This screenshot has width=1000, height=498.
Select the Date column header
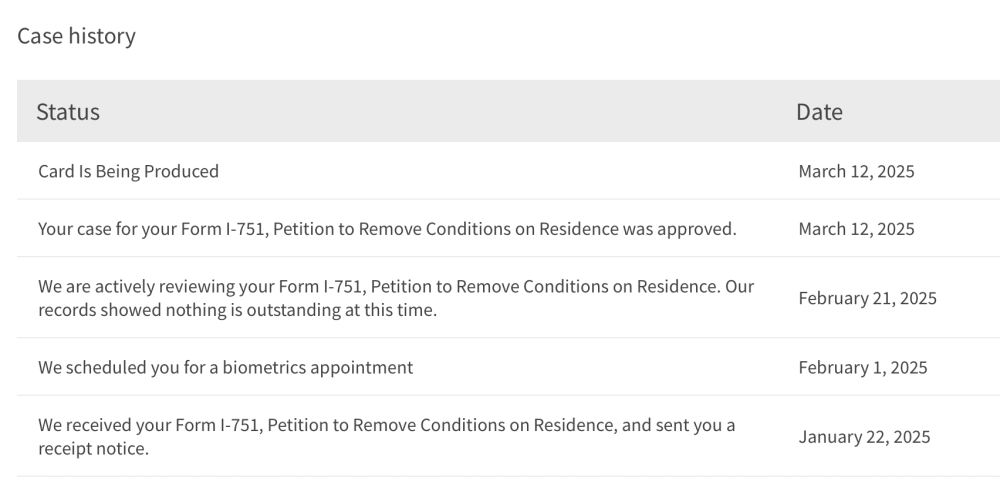click(x=819, y=112)
